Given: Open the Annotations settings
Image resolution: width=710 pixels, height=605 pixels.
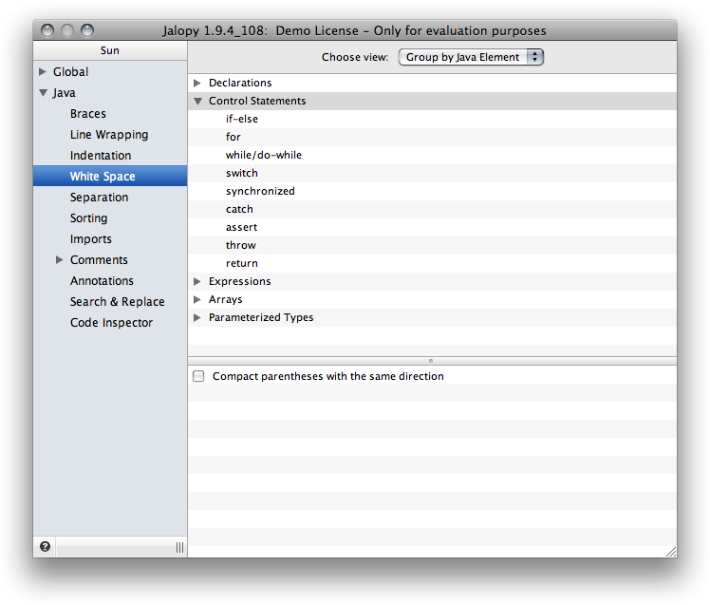Looking at the screenshot, I should point(101,281).
